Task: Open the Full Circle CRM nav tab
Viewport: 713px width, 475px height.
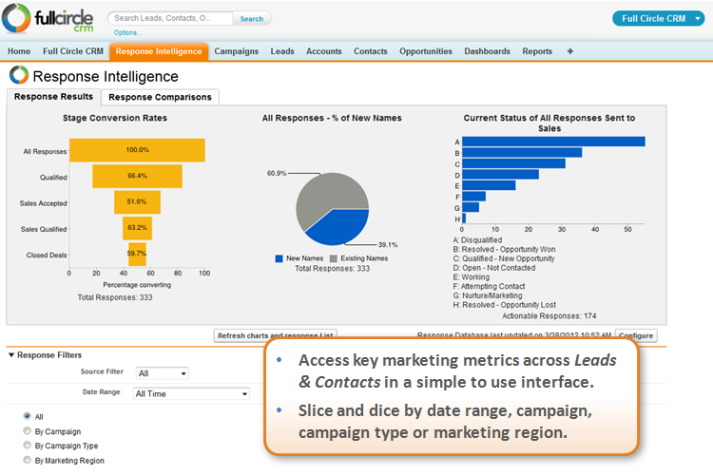Action: pyautogui.click(x=73, y=51)
